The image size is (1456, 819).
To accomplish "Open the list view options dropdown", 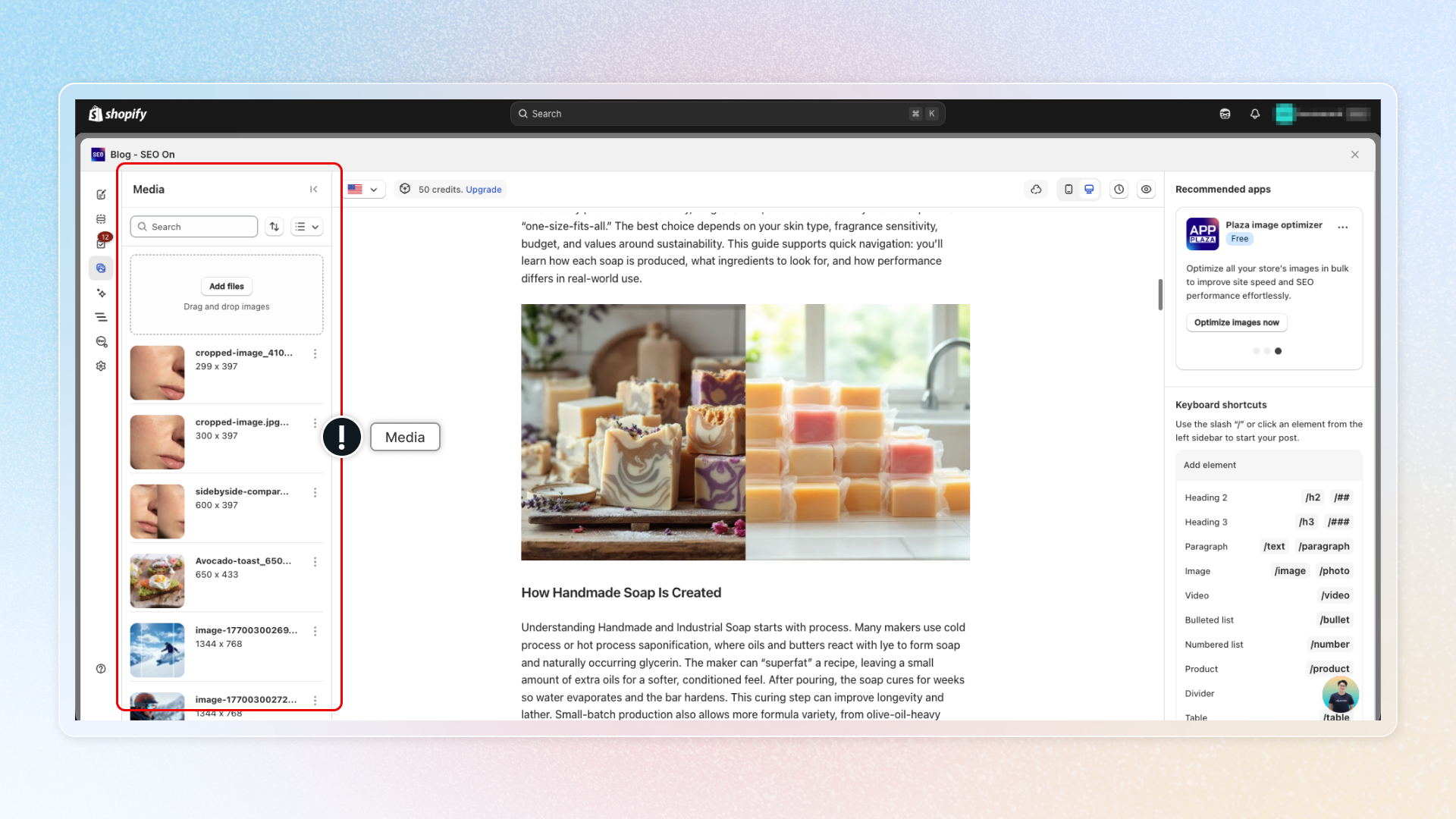I will [x=307, y=227].
